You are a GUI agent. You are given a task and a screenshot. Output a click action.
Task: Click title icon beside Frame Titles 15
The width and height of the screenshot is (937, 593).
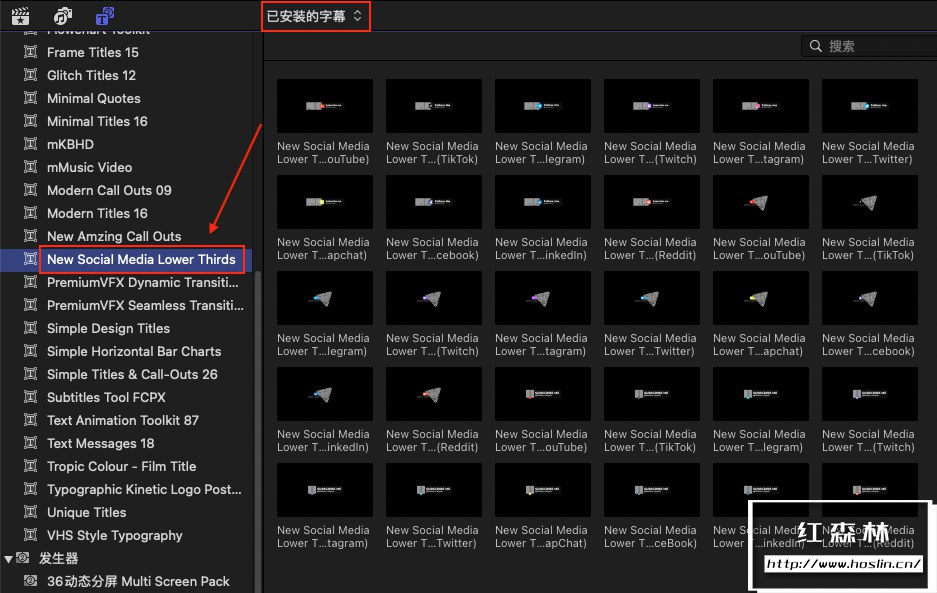(x=30, y=52)
